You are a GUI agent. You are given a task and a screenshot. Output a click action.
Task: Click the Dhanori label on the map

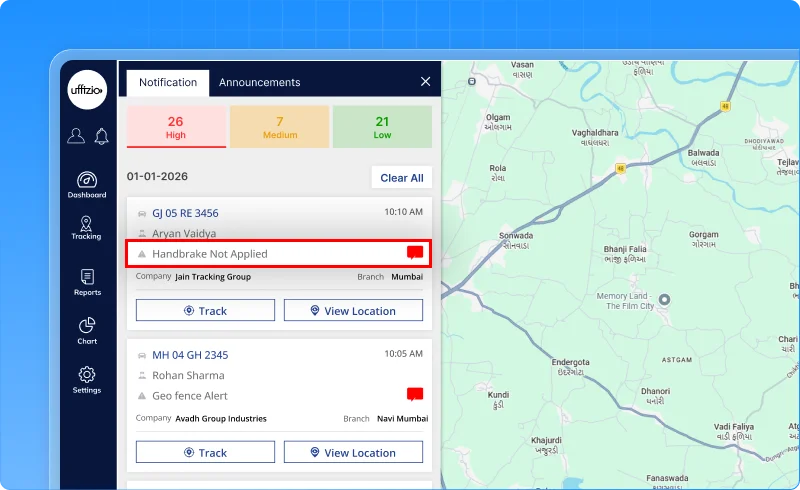656,391
